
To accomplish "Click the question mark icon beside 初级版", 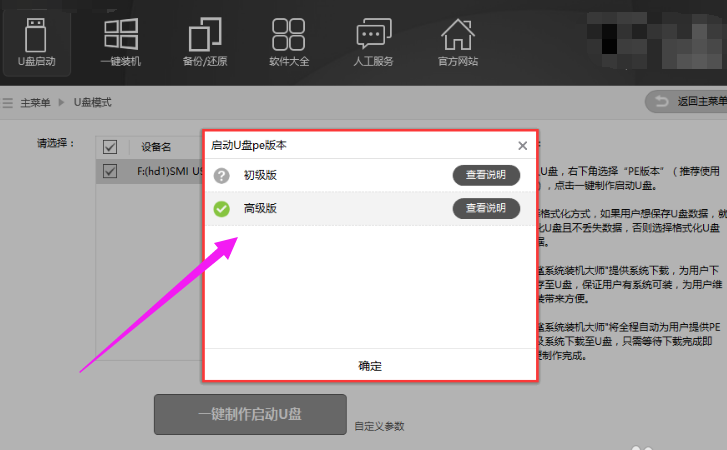I will (222, 176).
